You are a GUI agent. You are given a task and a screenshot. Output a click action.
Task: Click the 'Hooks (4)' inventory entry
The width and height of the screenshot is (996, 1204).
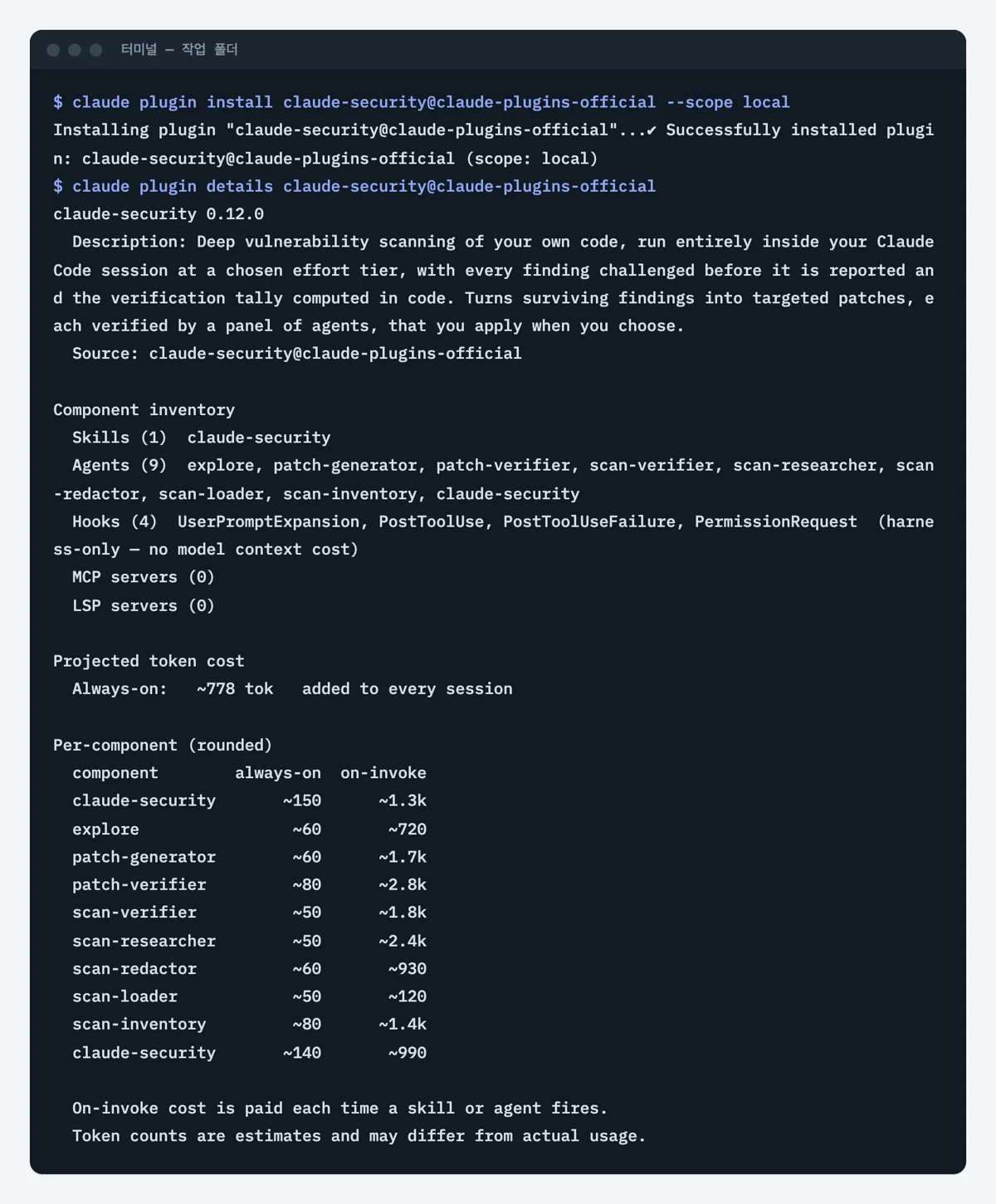coord(115,521)
